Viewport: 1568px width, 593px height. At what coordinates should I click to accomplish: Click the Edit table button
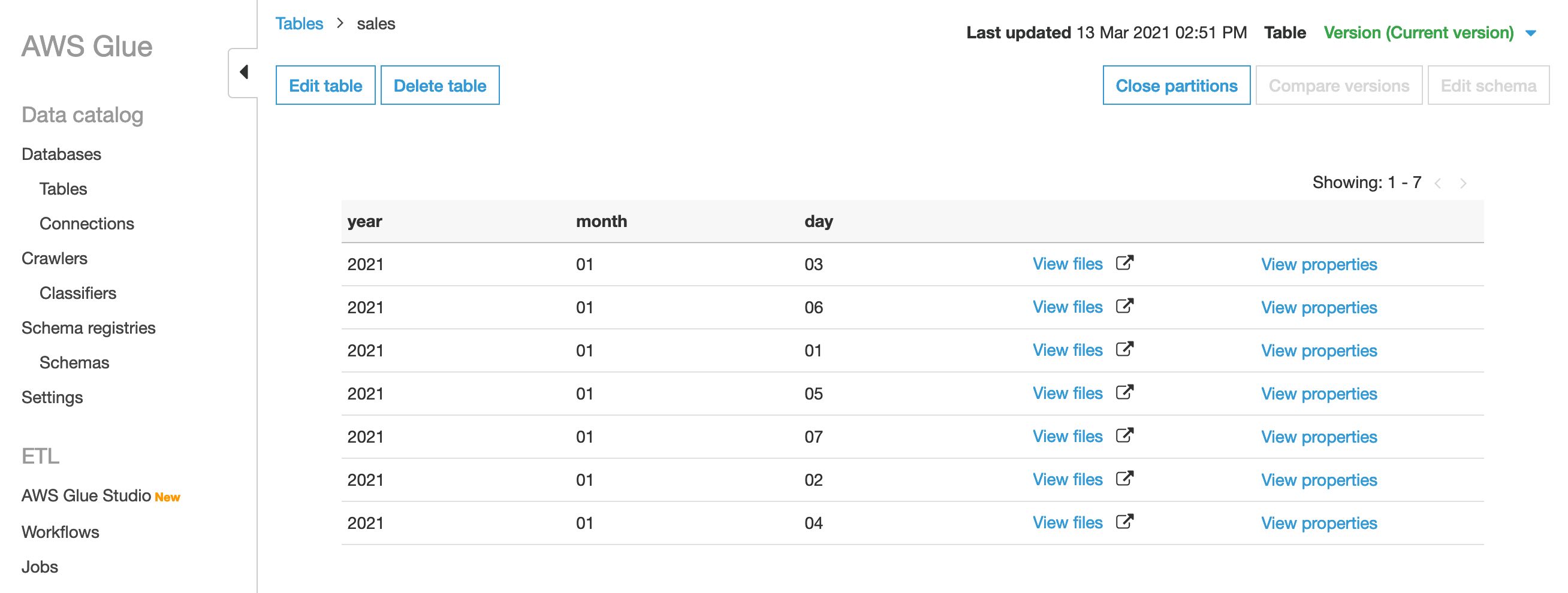coord(325,85)
